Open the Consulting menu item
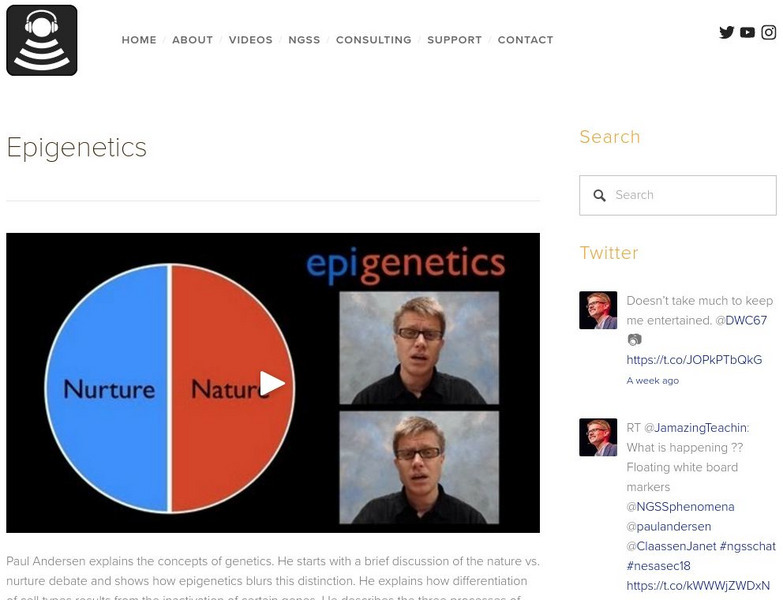The height and width of the screenshot is (600, 783). coord(373,40)
